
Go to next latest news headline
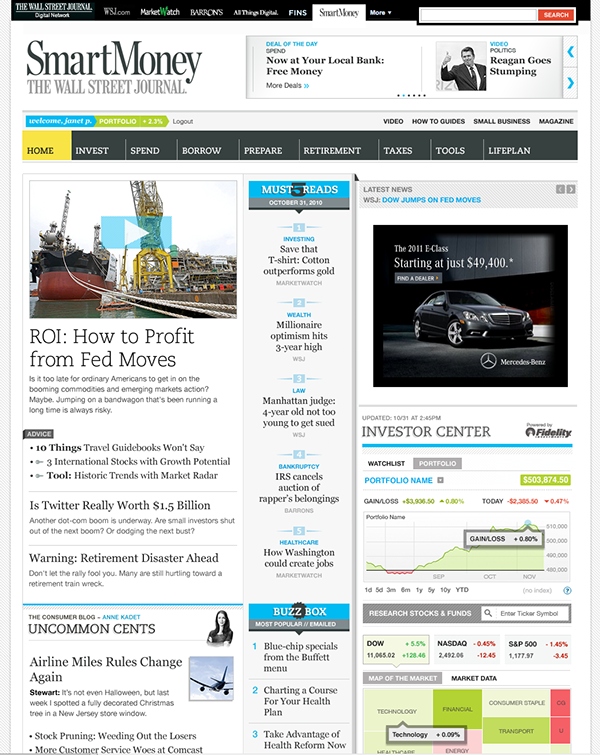pyautogui.click(x=571, y=189)
